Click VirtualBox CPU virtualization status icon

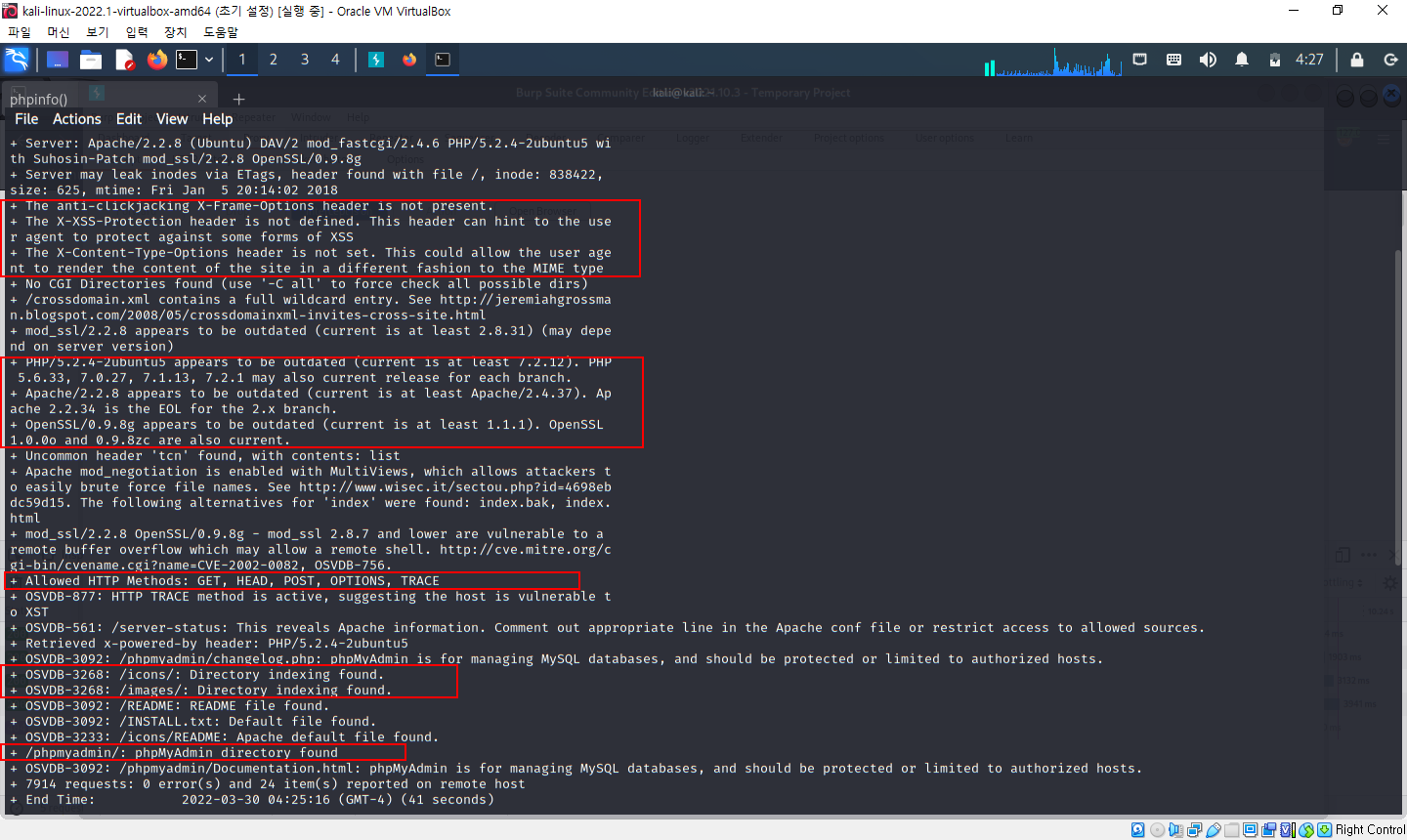(x=1287, y=829)
